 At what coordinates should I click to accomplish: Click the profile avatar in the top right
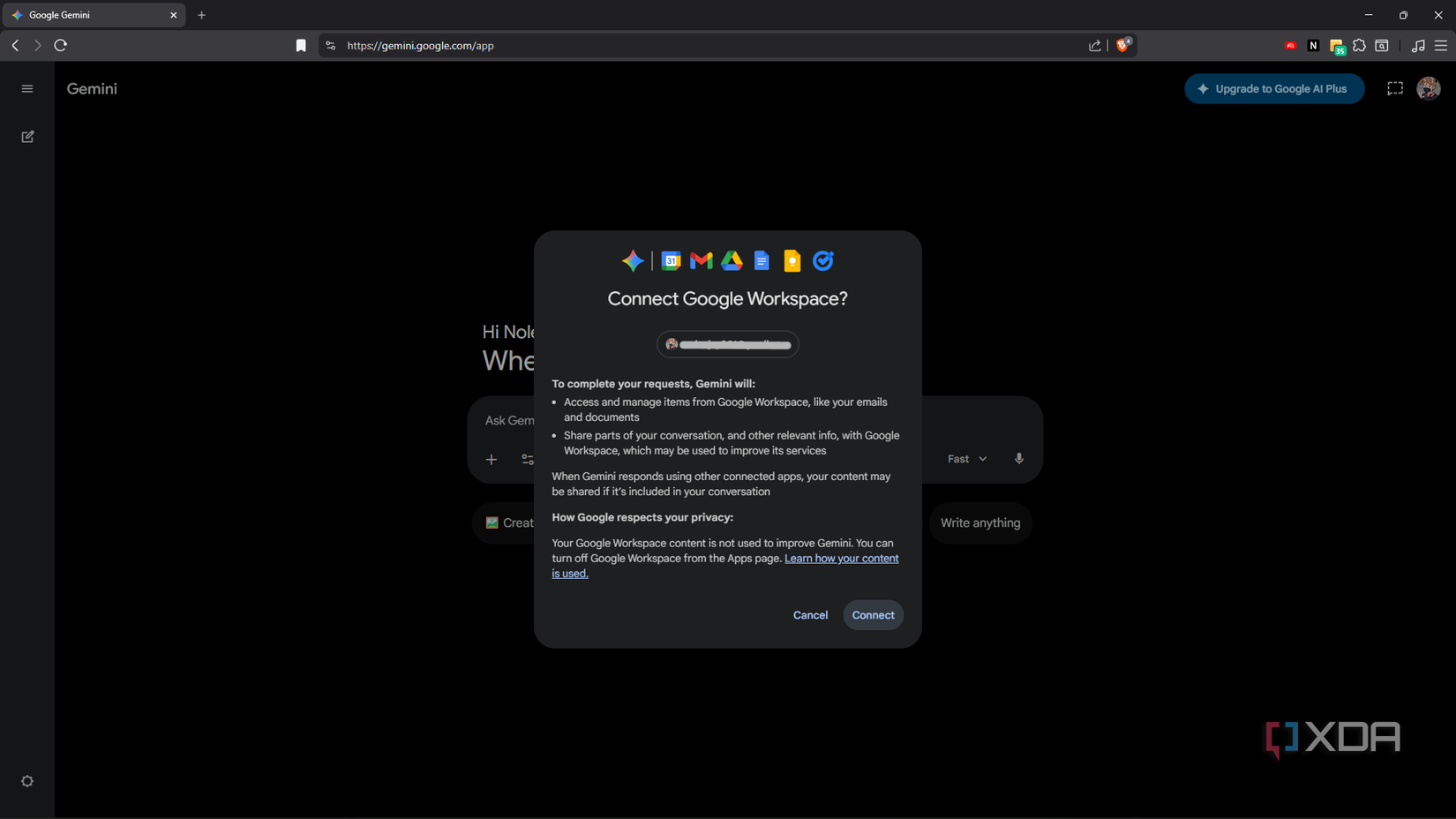(1428, 88)
